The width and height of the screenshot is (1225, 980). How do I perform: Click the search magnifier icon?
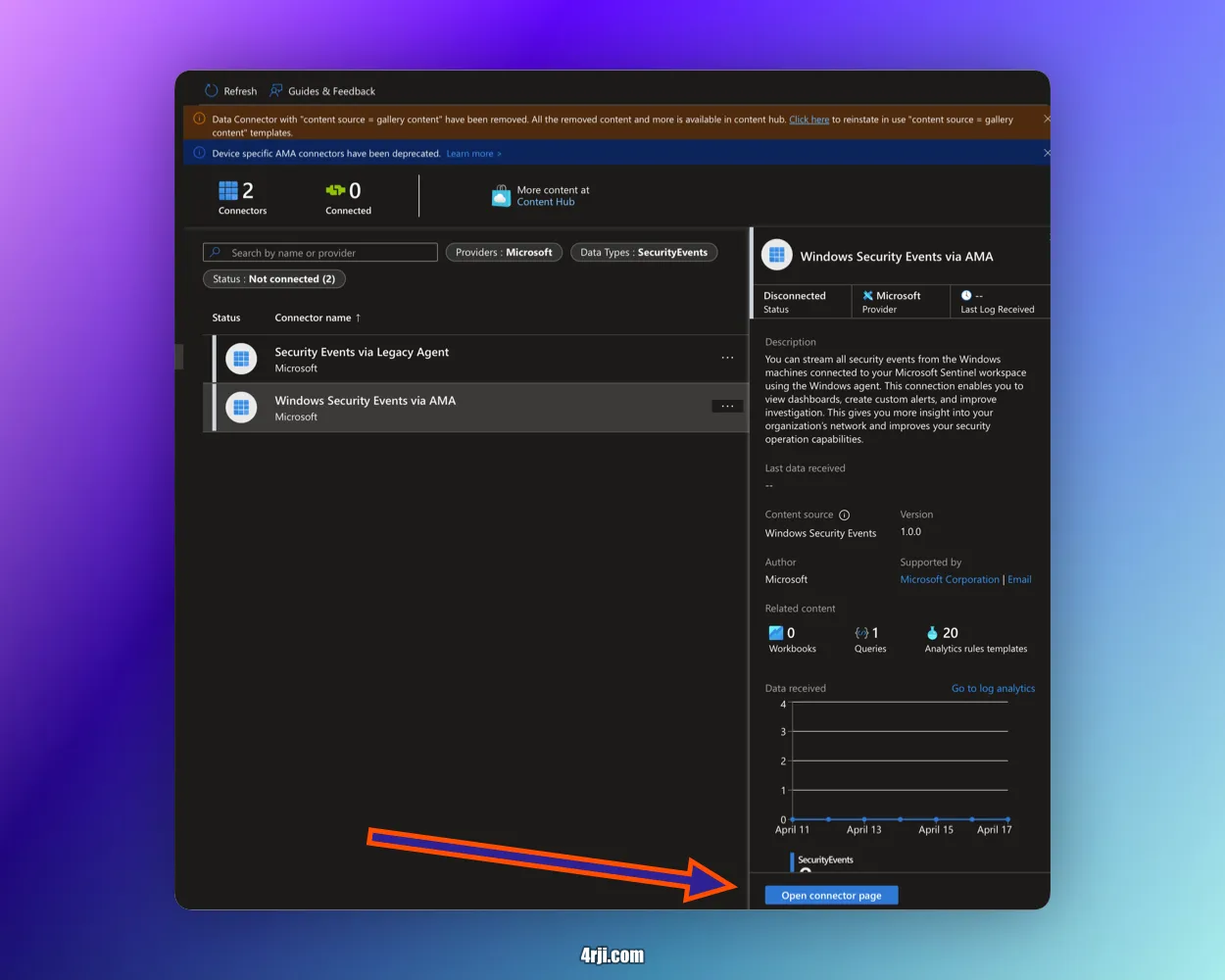[x=214, y=252]
